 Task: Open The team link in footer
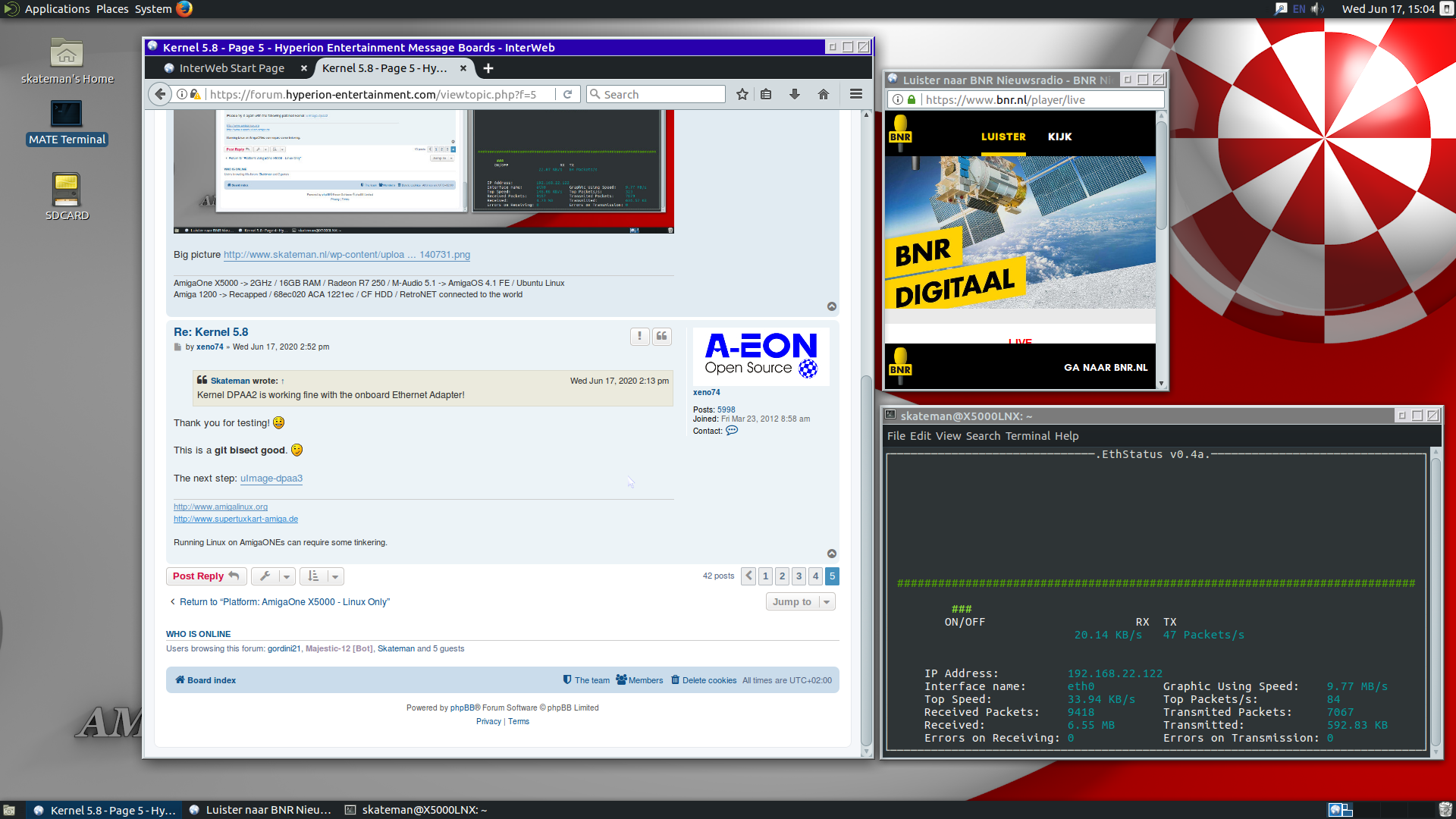586,680
